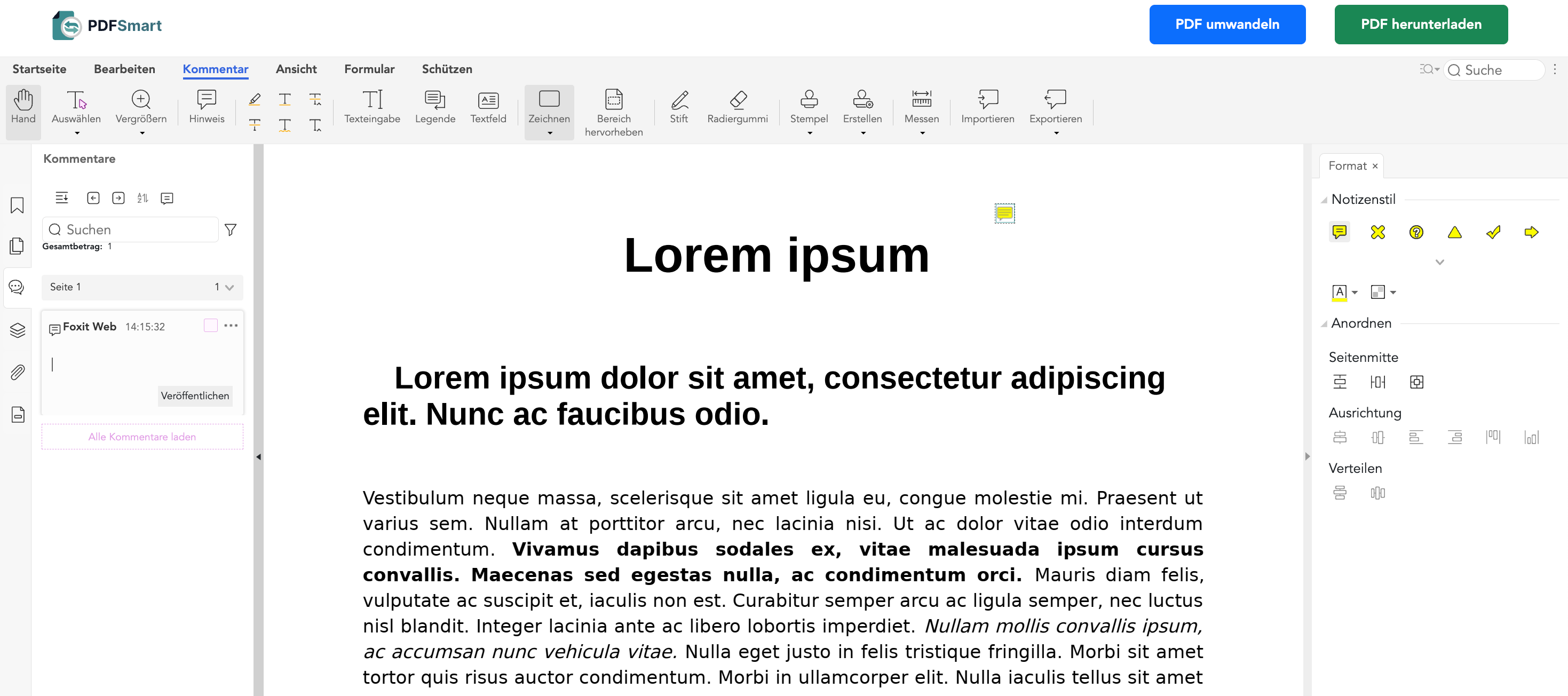Select the strikethrough text markup tool
The height and width of the screenshot is (696, 1568).
point(255,125)
